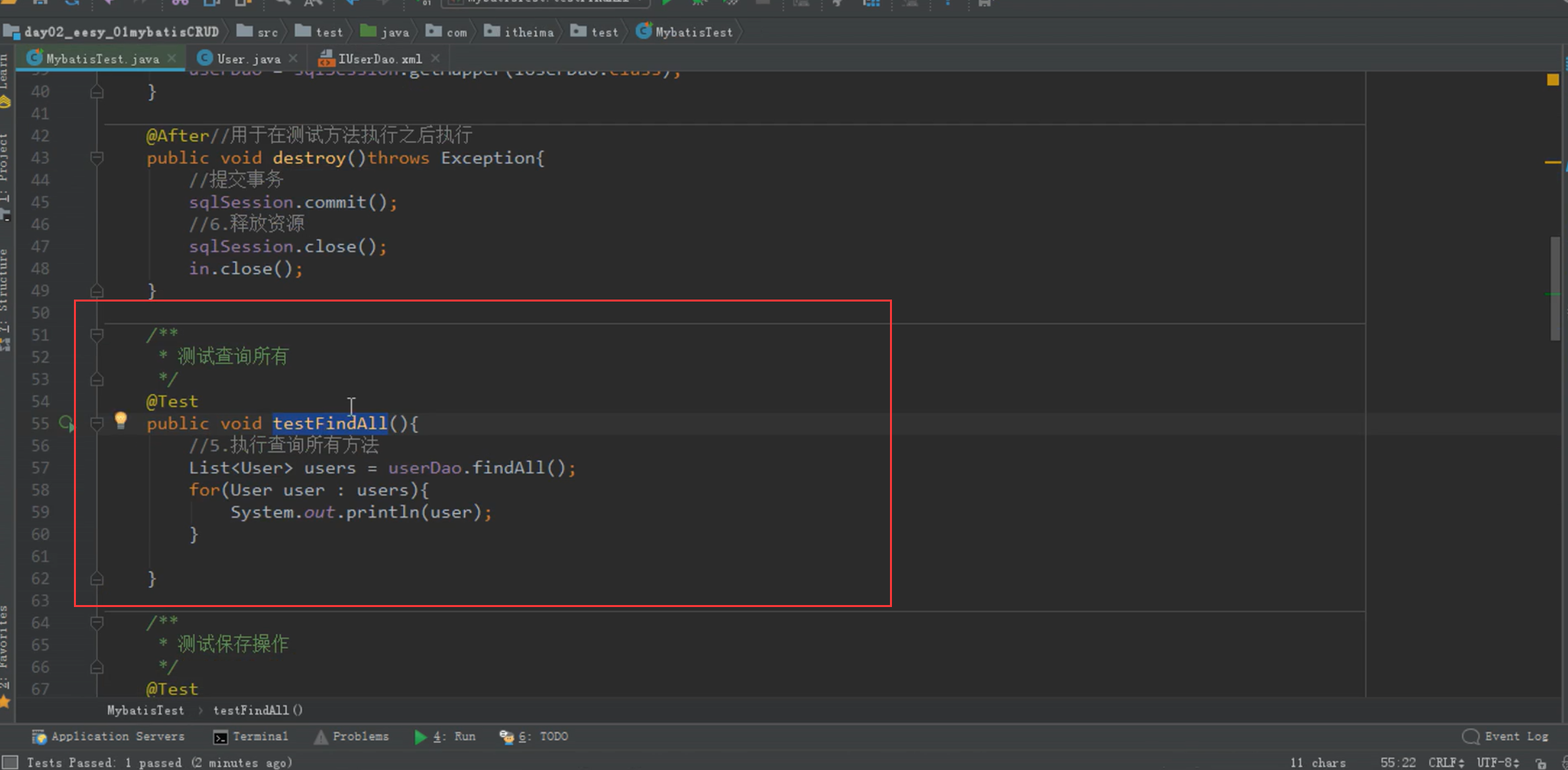Image resolution: width=1568 pixels, height=770 pixels.
Task: Click the yellow warning inspection indicator
Action: [1553, 80]
